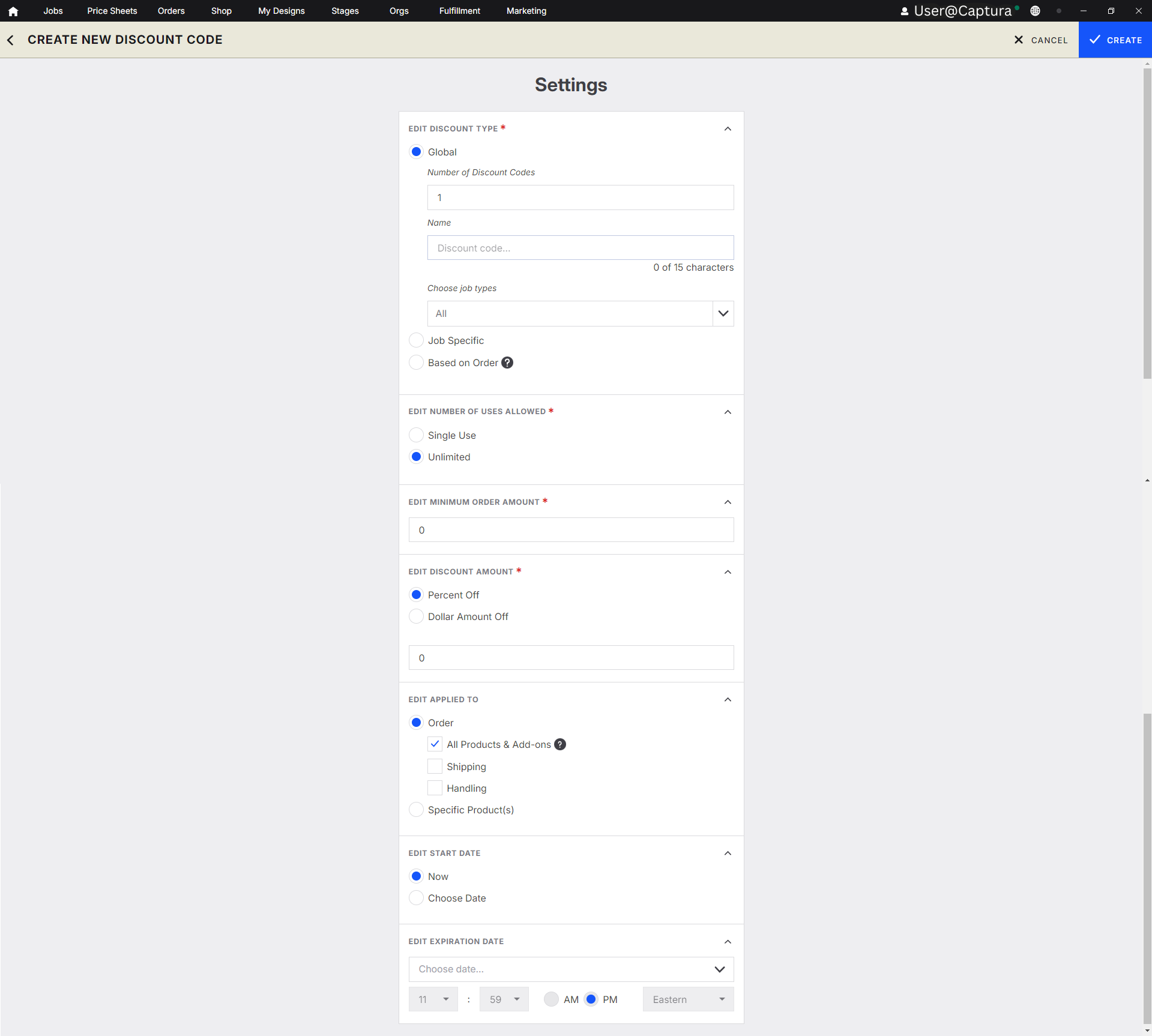
Task: Click the Create button
Action: pyautogui.click(x=1115, y=40)
